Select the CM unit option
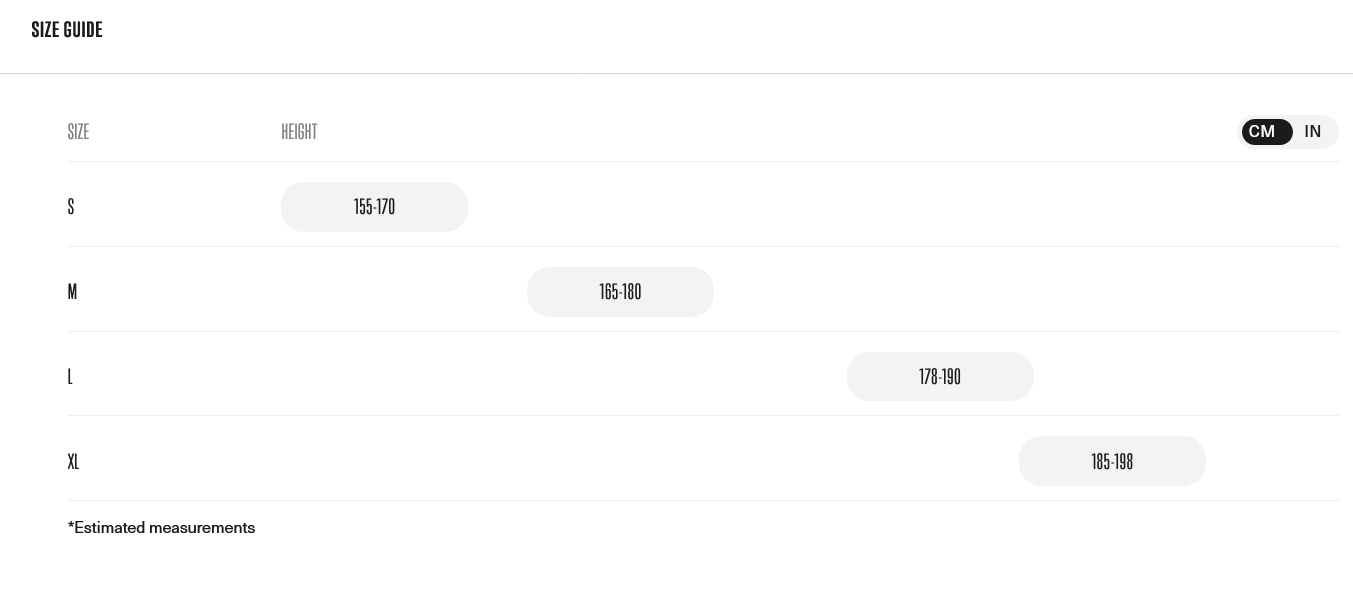 tap(1263, 132)
